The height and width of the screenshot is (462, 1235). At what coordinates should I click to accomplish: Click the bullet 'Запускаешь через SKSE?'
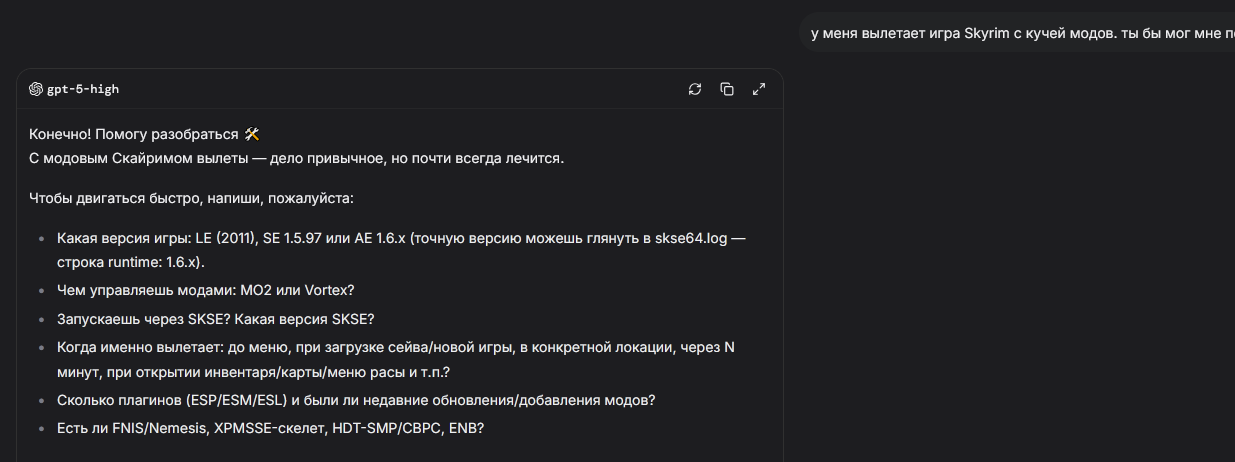[x=216, y=319]
